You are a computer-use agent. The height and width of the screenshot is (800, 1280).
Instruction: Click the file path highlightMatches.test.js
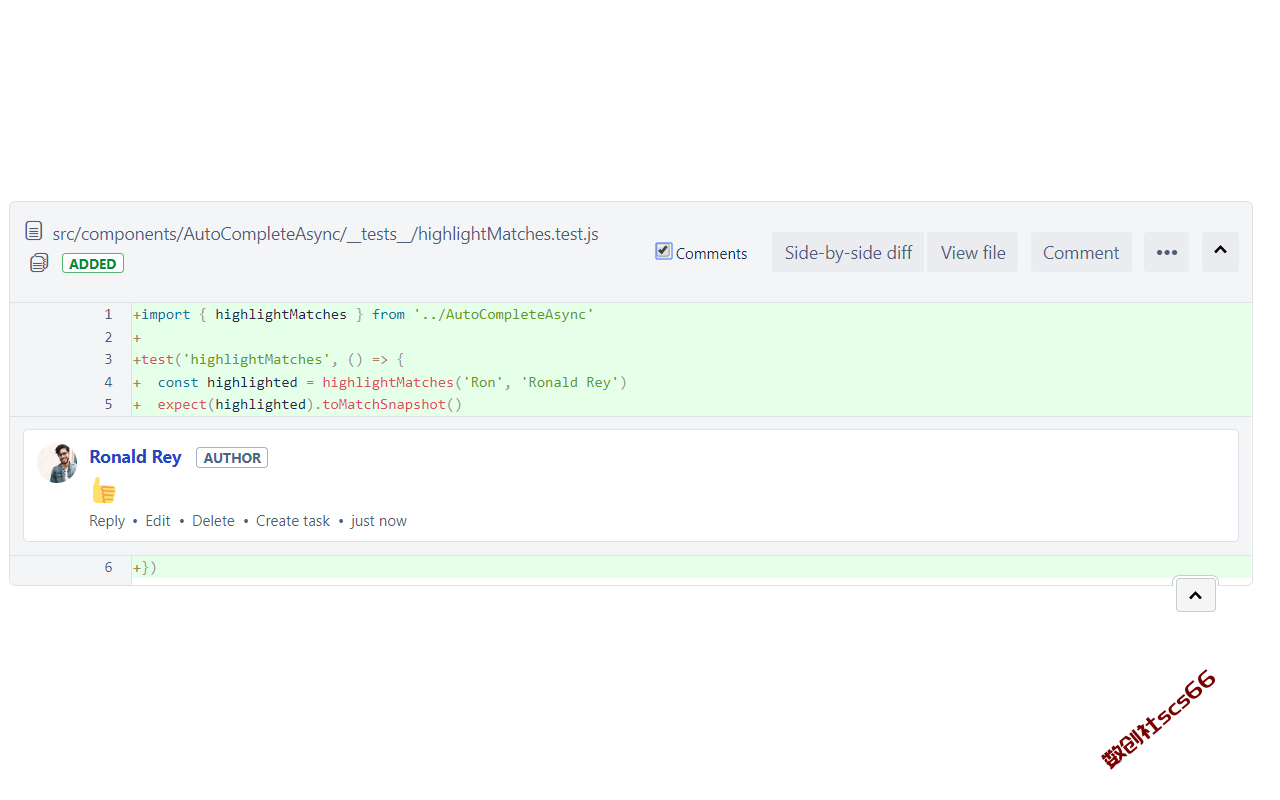pyautogui.click(x=326, y=234)
